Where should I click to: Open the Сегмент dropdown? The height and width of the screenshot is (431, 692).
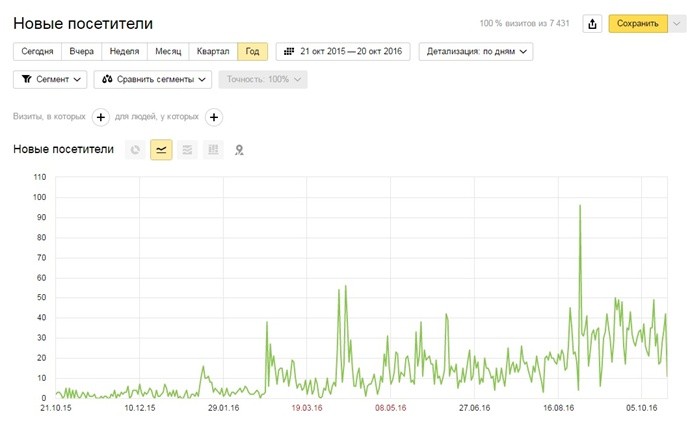[x=50, y=79]
